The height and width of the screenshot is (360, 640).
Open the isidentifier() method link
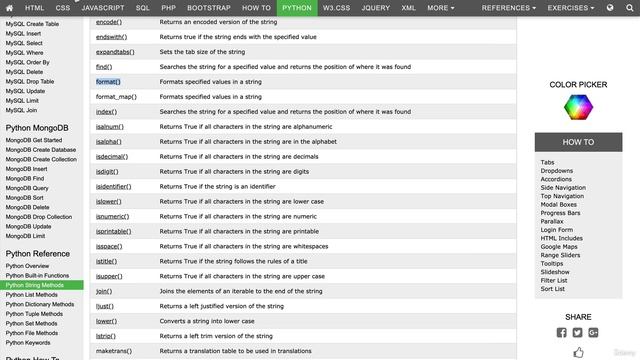113,187
